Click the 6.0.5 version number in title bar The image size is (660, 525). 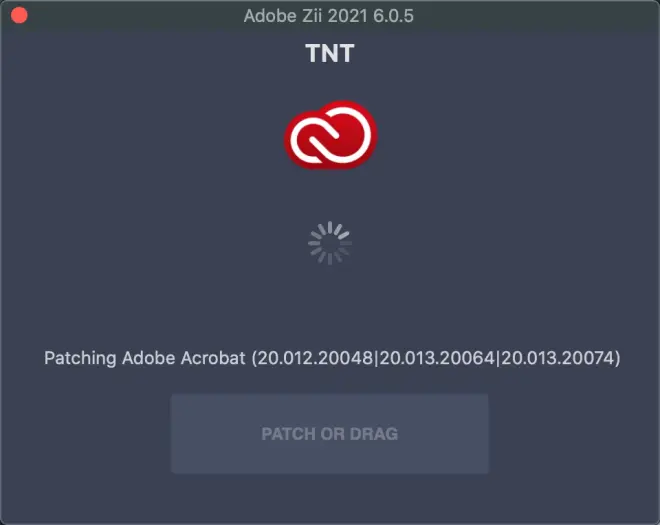tap(393, 16)
